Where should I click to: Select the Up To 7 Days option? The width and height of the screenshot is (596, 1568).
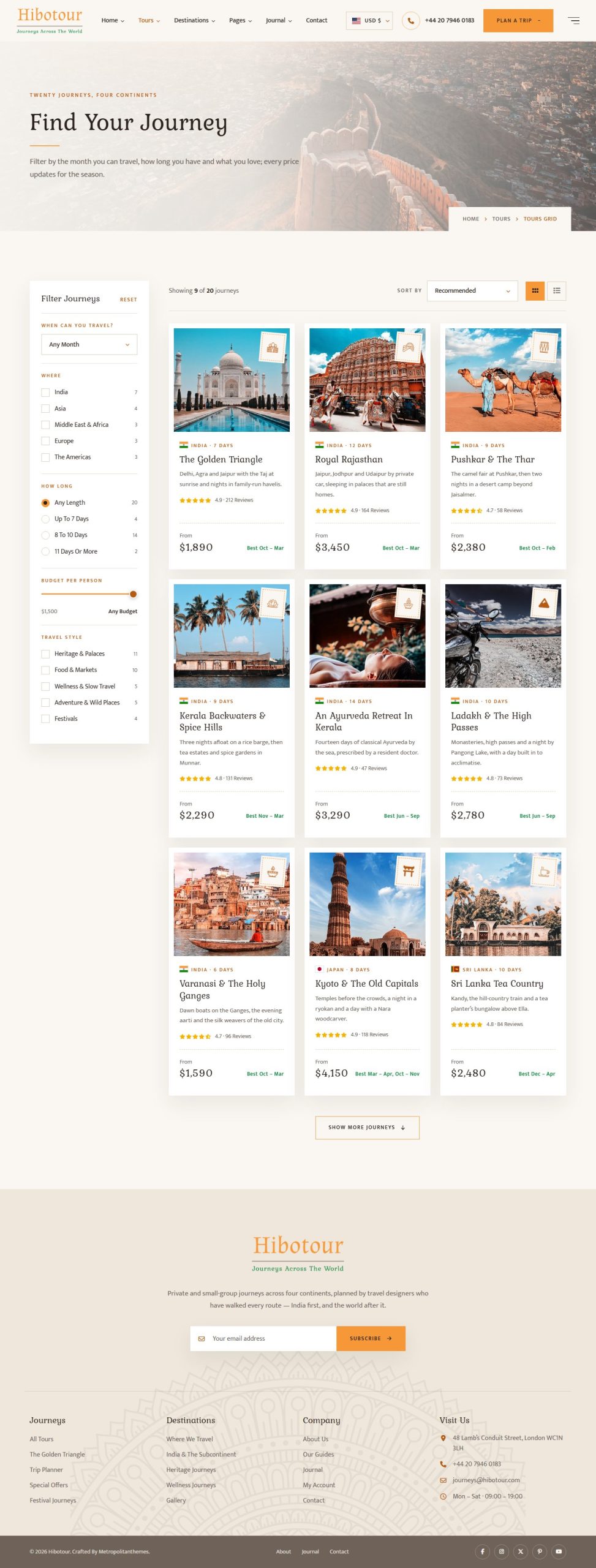[45, 519]
